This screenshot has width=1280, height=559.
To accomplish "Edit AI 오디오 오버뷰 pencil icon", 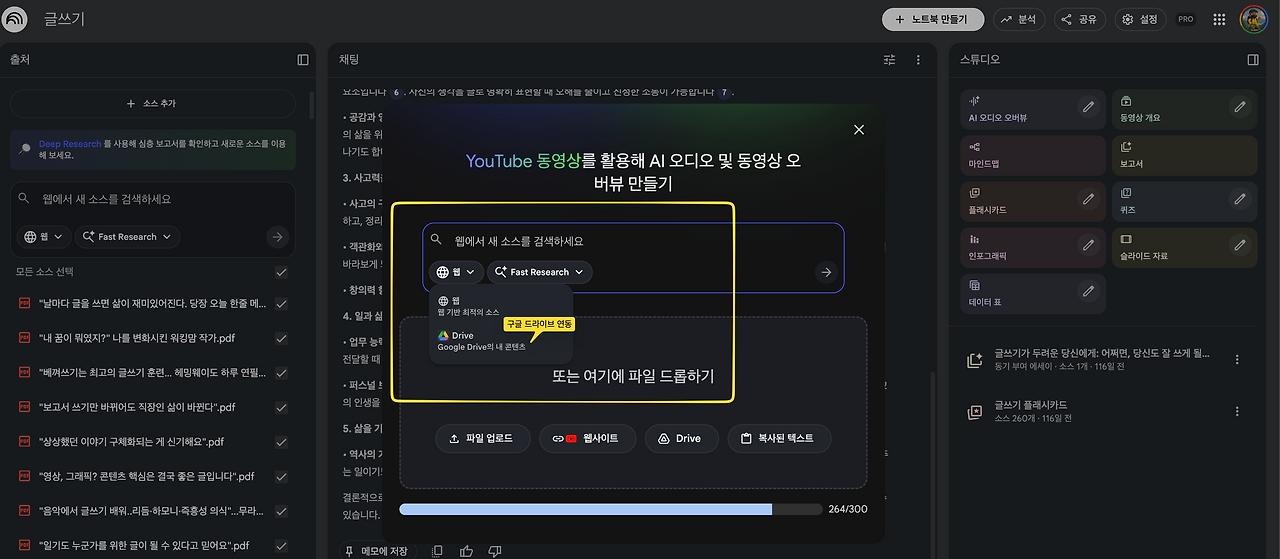I will [x=1088, y=106].
